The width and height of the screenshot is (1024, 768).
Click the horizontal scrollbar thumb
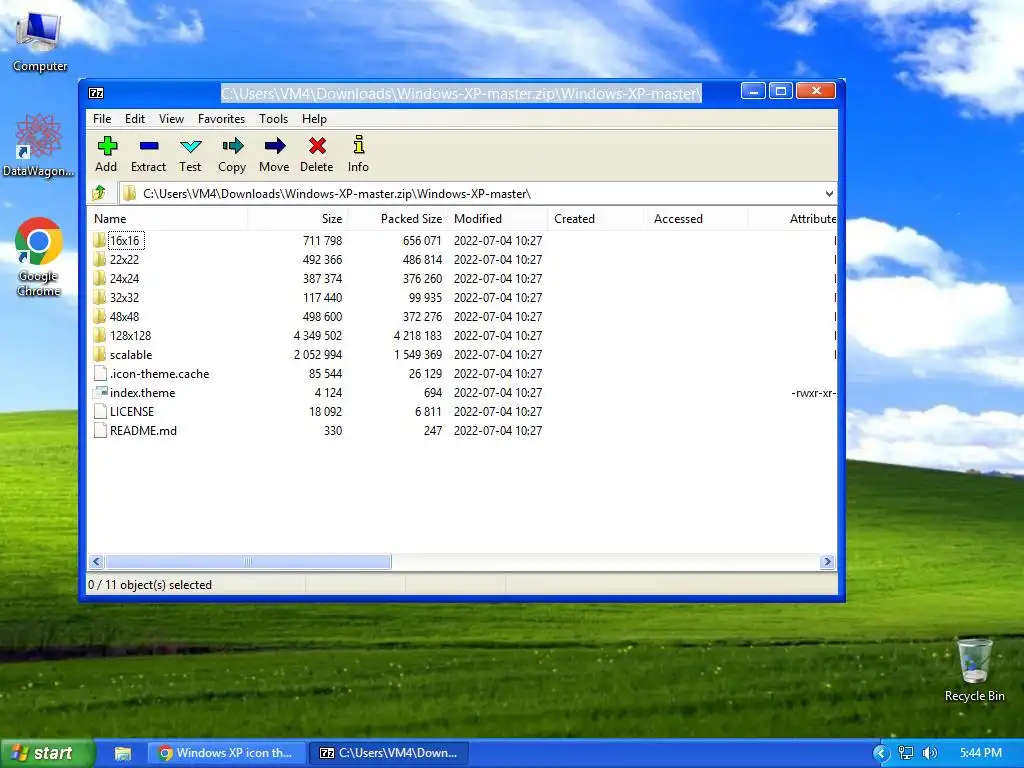[248, 562]
